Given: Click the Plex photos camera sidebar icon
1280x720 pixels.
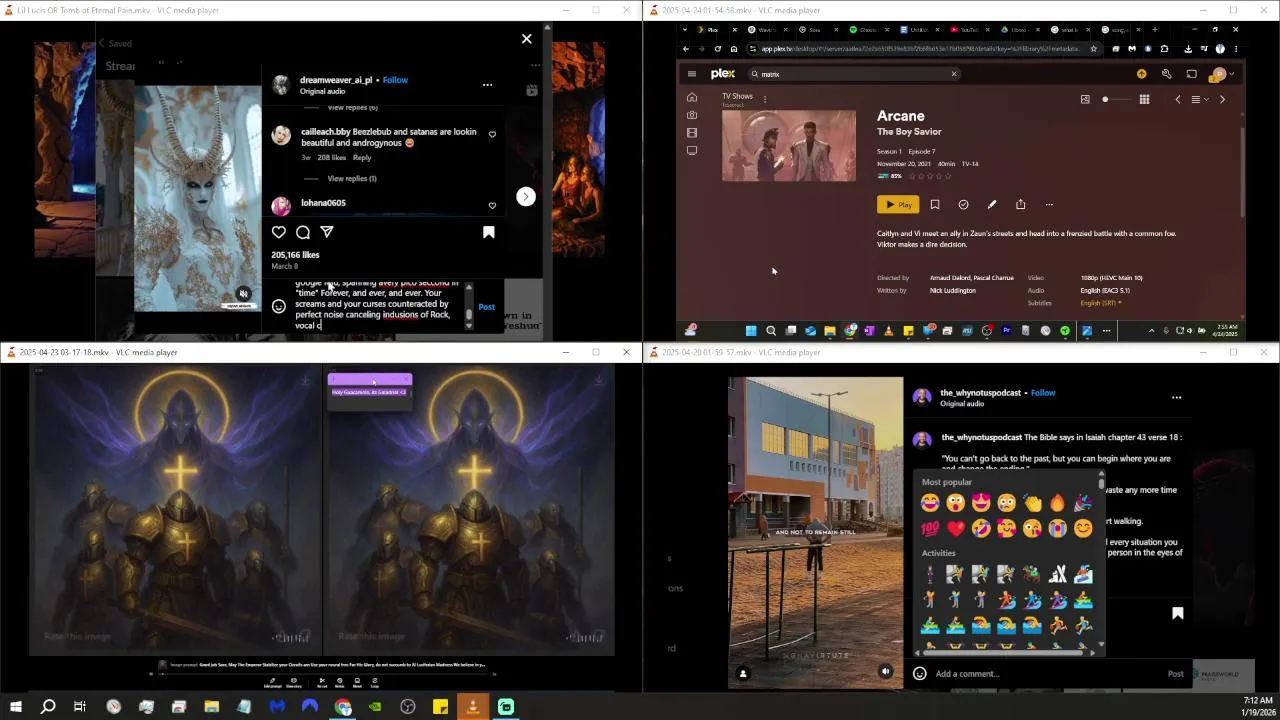Looking at the screenshot, I should 691,115.
